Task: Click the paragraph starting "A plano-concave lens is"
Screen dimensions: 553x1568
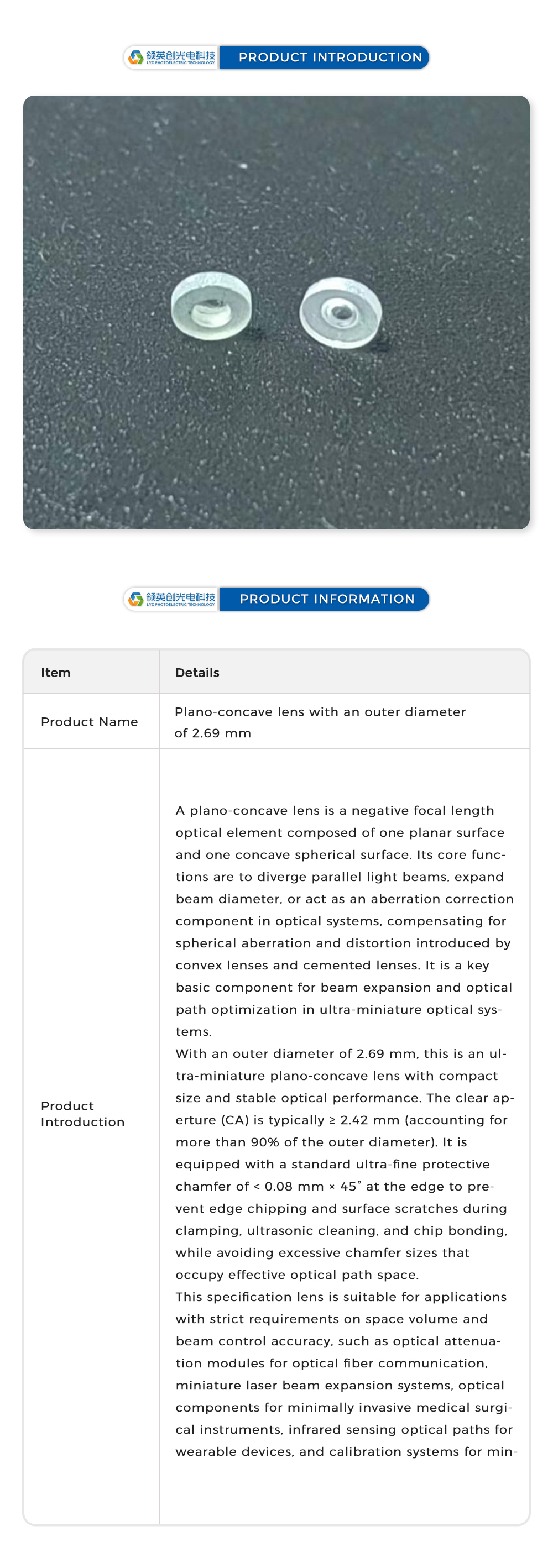Action: click(344, 920)
